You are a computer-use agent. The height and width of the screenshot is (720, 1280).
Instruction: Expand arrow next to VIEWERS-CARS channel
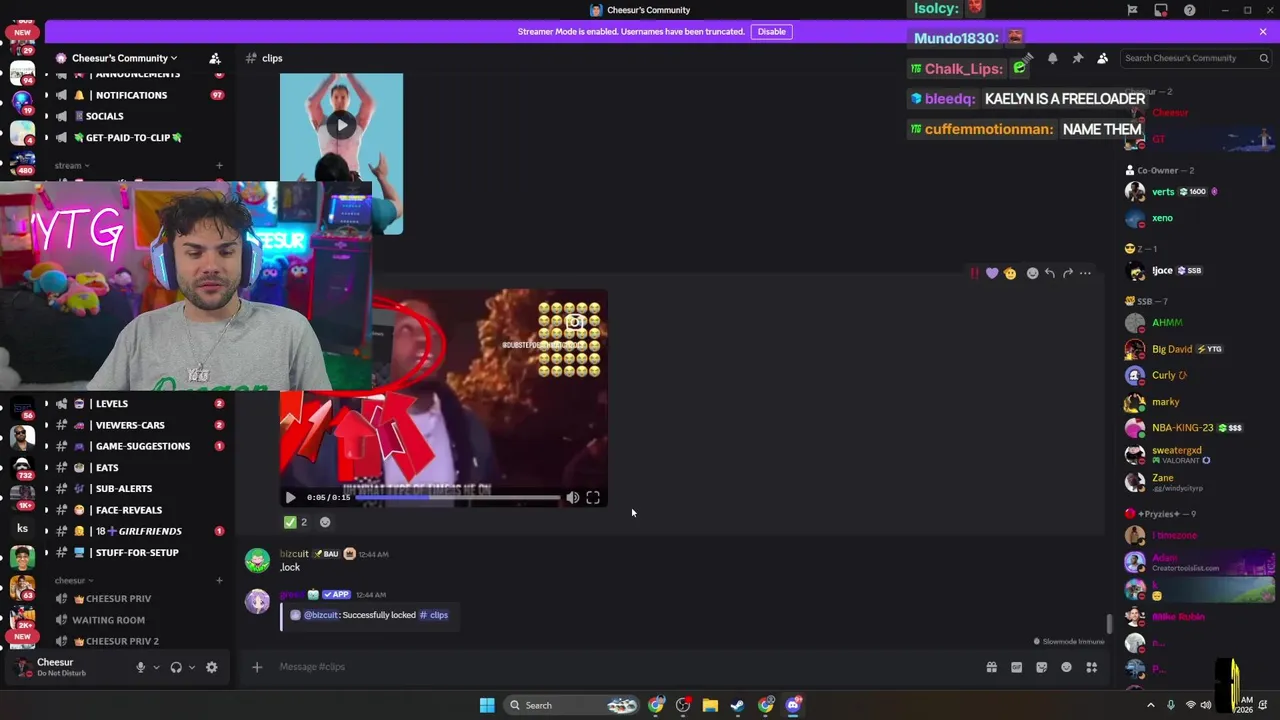tap(45, 425)
